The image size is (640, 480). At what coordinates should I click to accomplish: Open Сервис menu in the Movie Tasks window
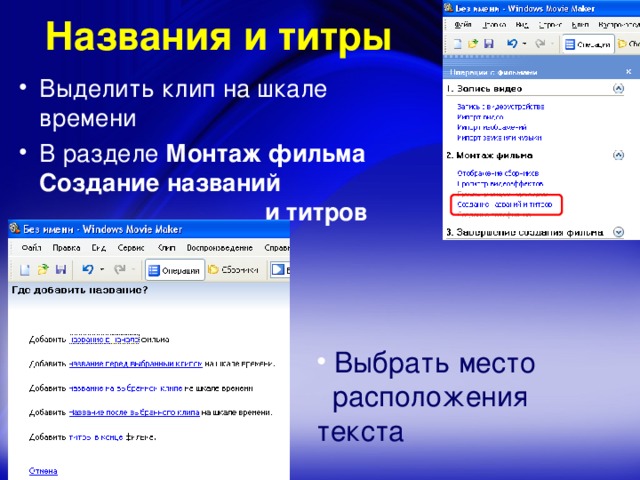pyautogui.click(x=550, y=25)
